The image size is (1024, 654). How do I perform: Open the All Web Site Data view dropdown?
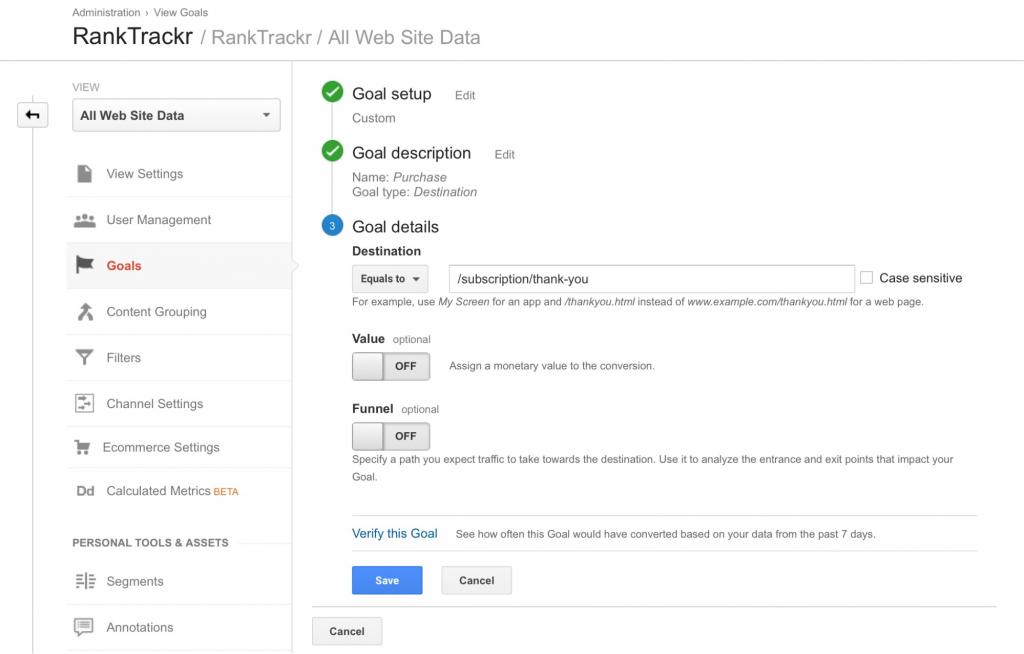pyautogui.click(x=176, y=115)
